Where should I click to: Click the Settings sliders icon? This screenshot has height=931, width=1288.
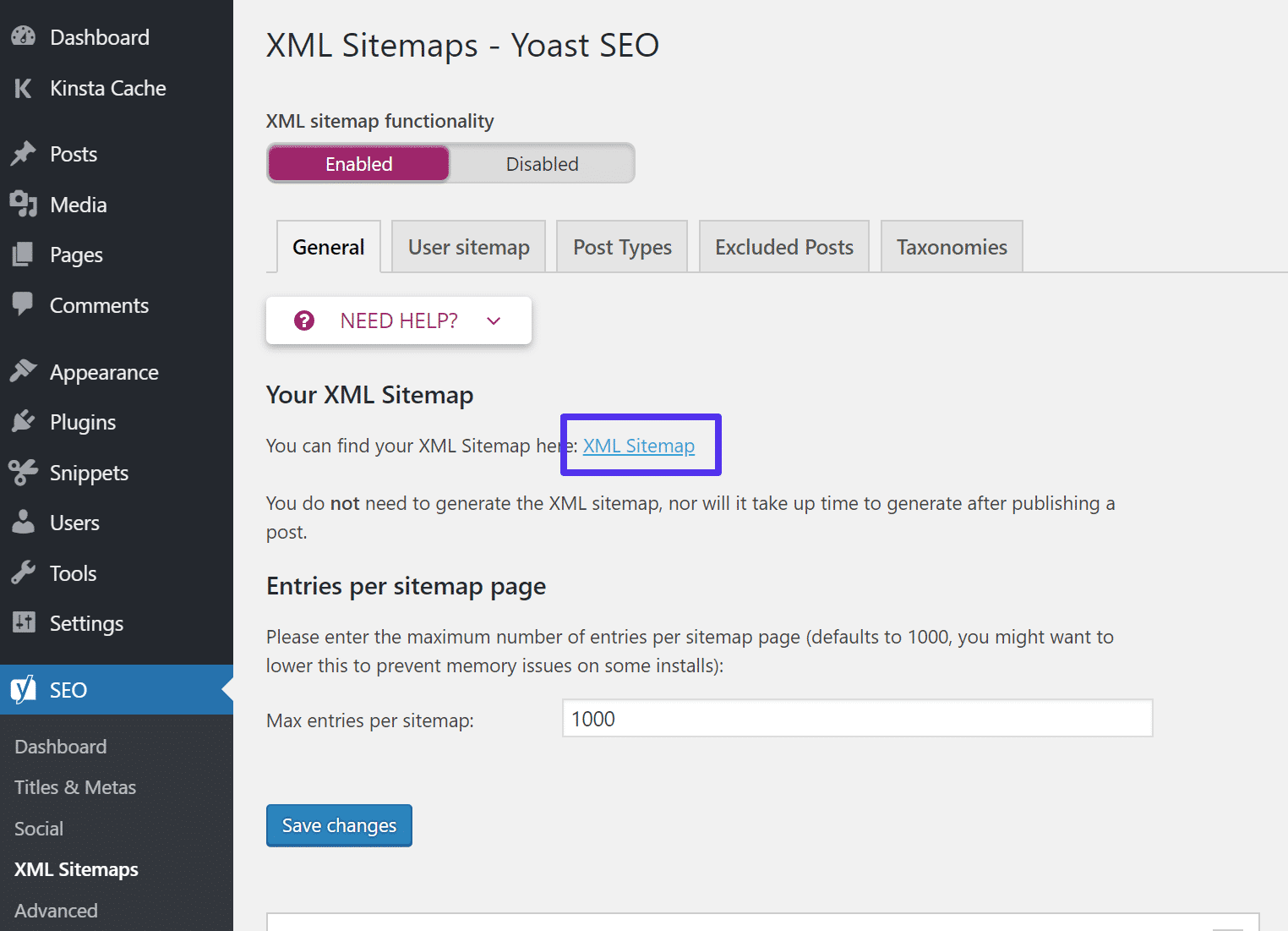(x=24, y=622)
